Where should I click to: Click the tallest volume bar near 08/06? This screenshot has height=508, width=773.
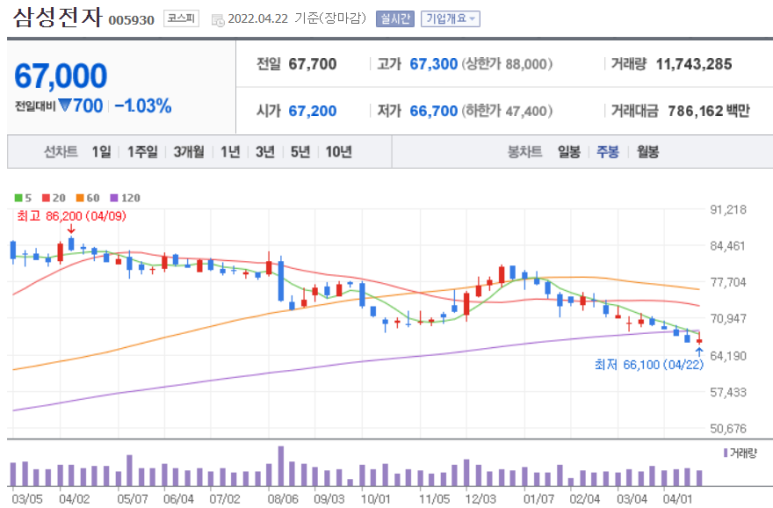coord(281,466)
